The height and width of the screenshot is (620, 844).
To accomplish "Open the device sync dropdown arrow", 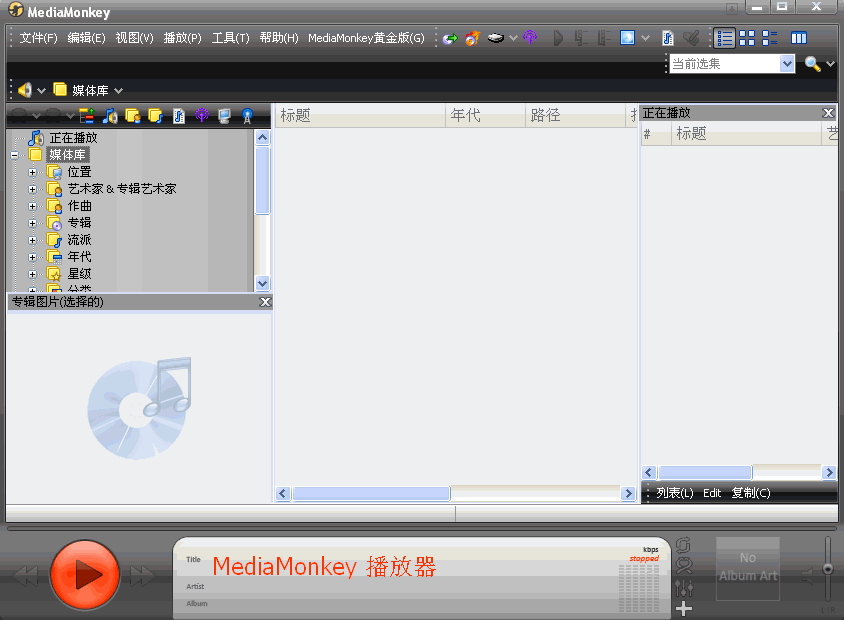I will coord(514,38).
